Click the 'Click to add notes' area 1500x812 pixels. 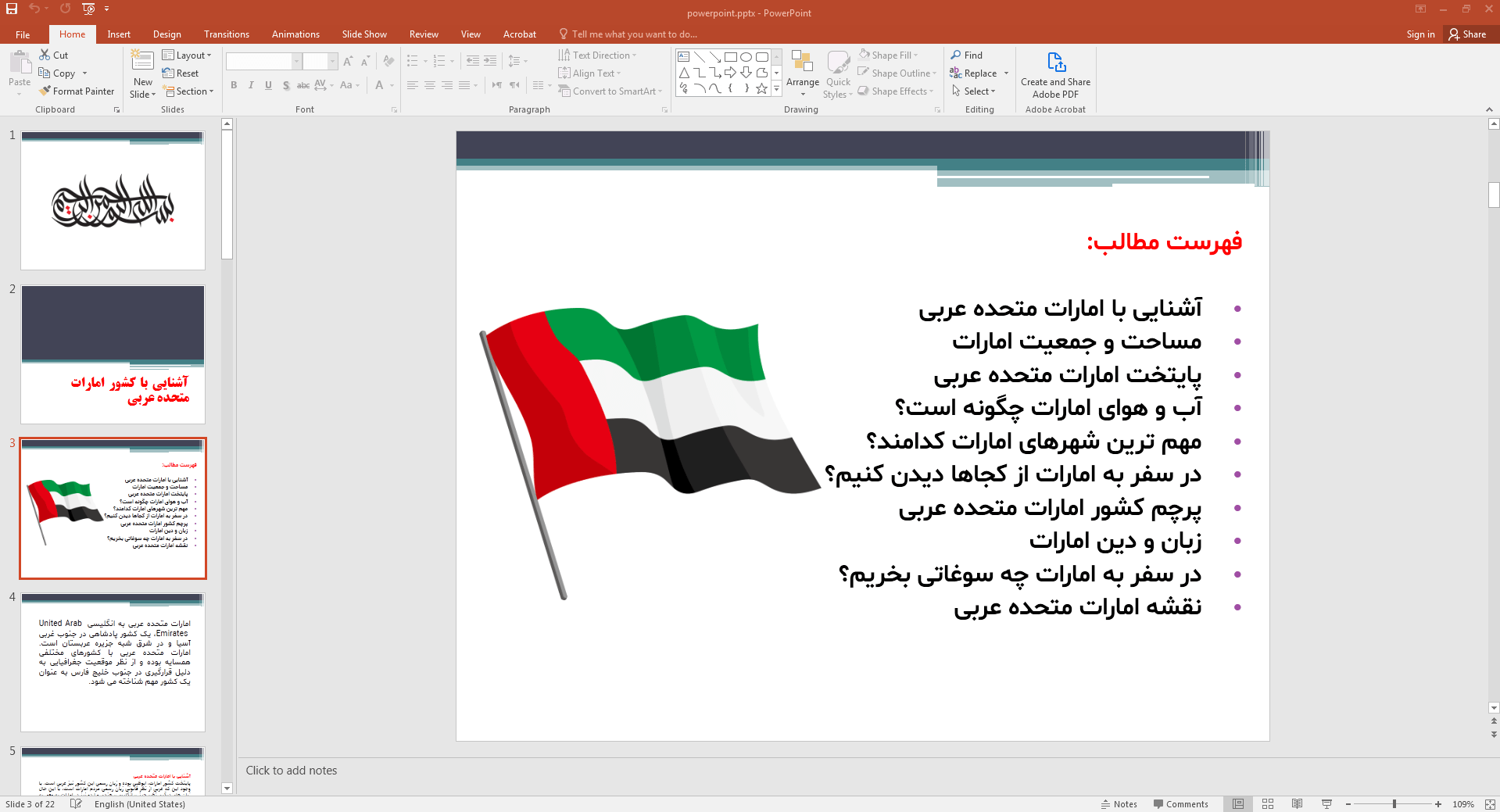coord(292,771)
